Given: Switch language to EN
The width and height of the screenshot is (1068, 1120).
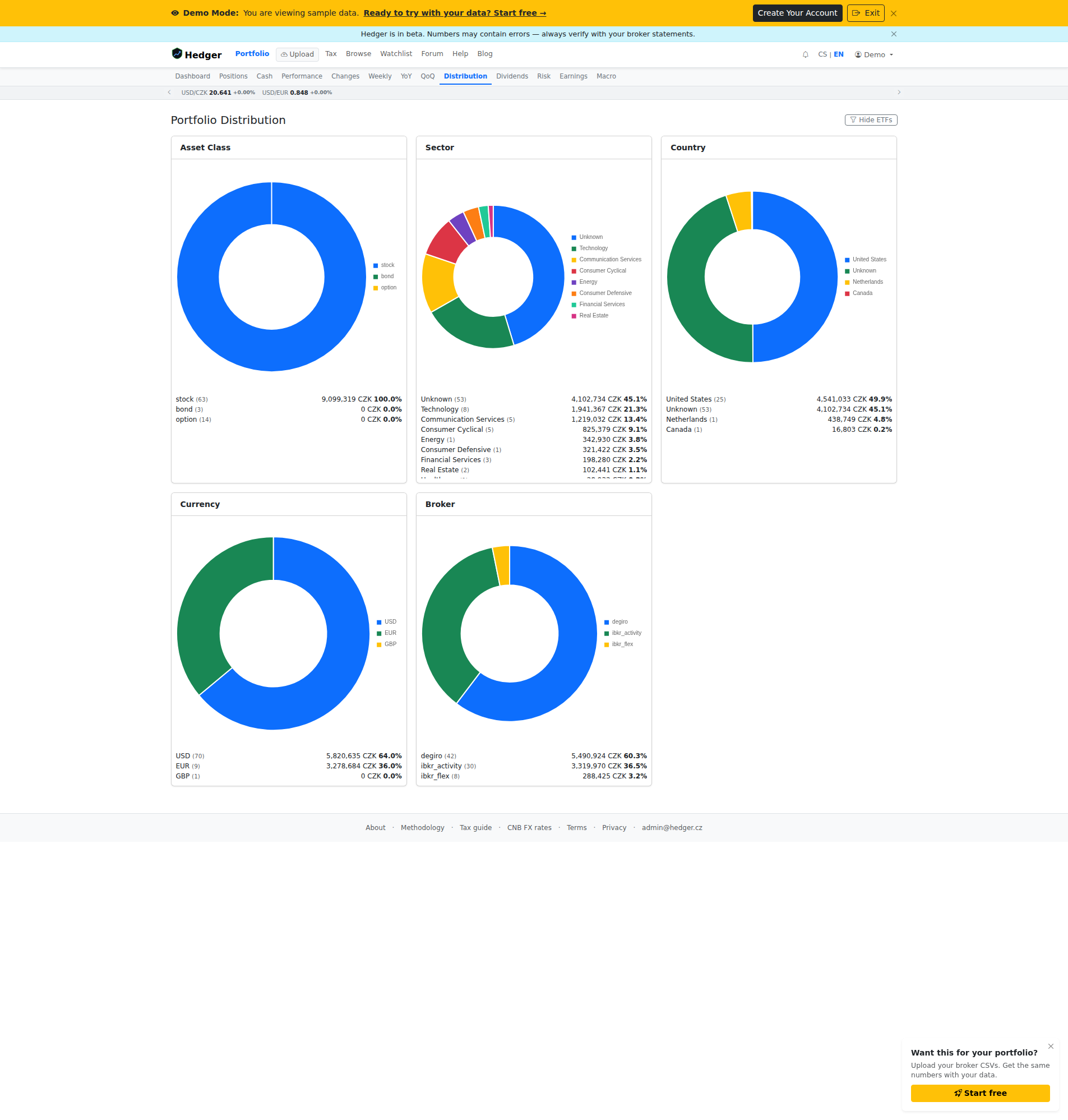Looking at the screenshot, I should point(838,54).
